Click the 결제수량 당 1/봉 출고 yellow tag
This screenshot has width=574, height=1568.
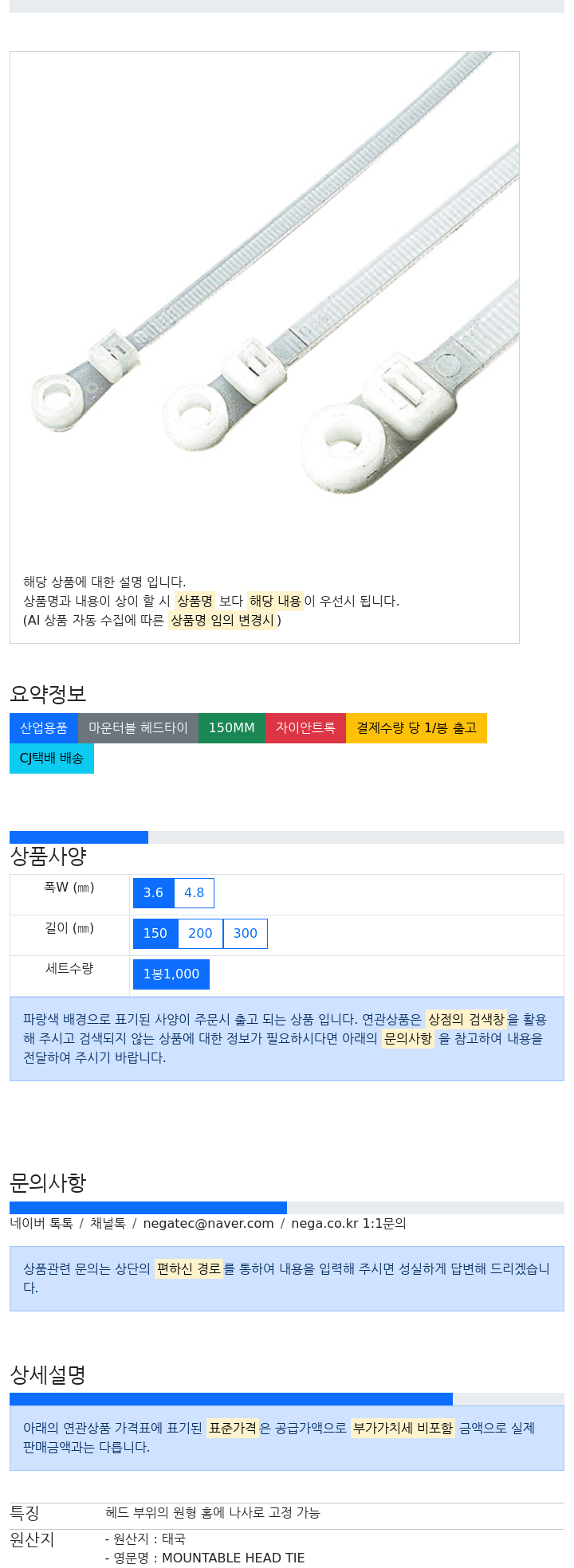[x=416, y=728]
